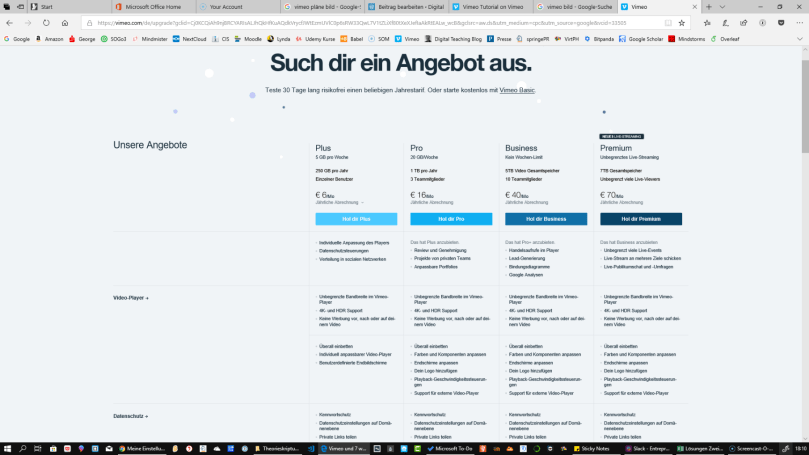Close the Vimeo tab
This screenshot has height=455, width=809.
point(694,7)
